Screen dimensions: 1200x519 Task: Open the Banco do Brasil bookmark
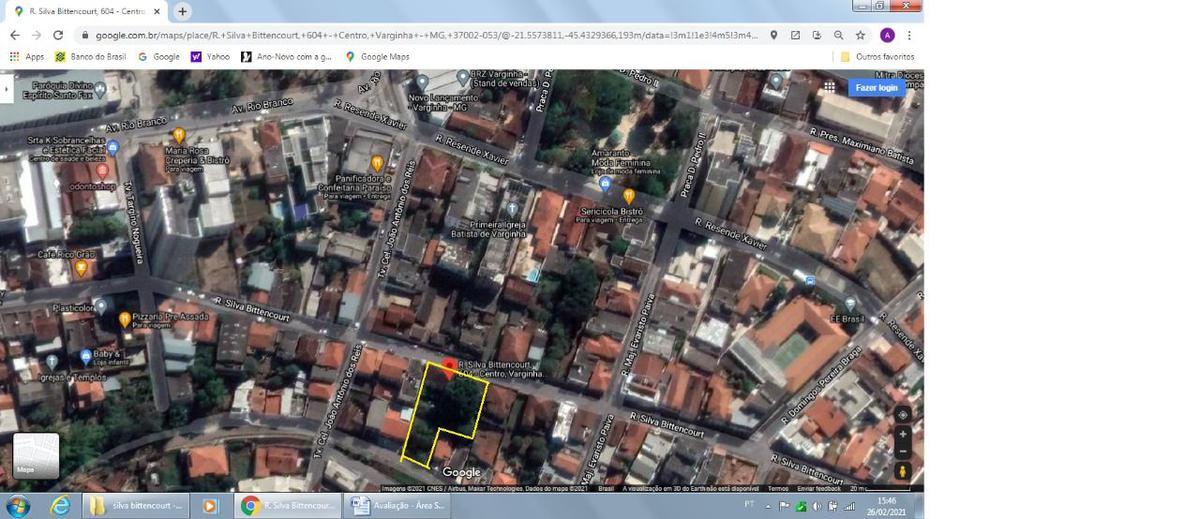(x=90, y=57)
